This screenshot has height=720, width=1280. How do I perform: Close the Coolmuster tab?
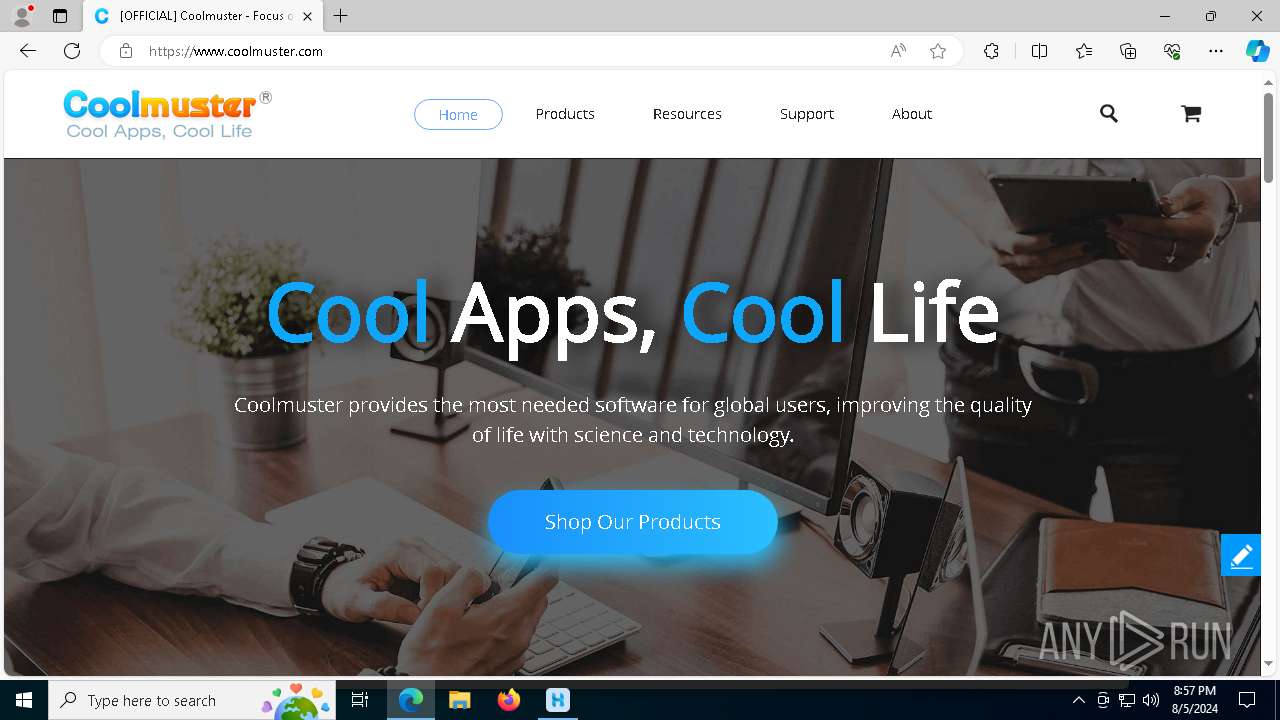pos(307,16)
